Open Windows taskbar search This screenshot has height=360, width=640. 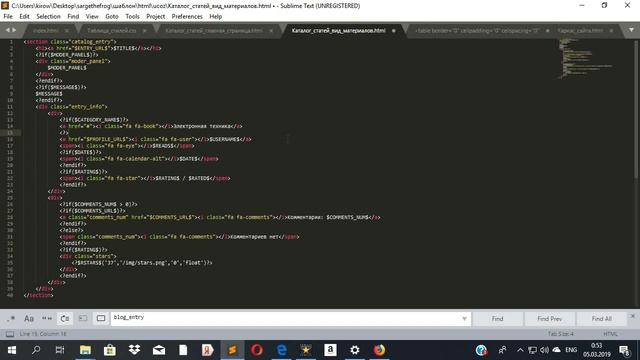coord(36,350)
